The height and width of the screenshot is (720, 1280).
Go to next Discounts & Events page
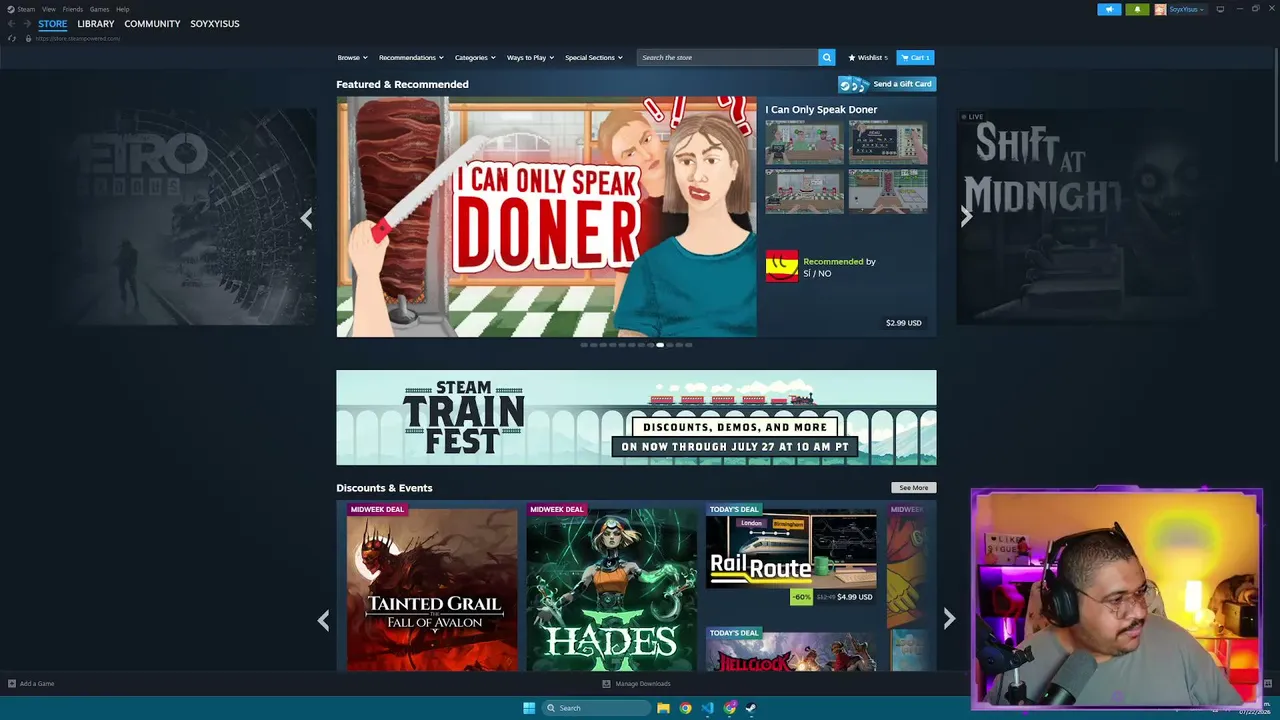tap(949, 620)
